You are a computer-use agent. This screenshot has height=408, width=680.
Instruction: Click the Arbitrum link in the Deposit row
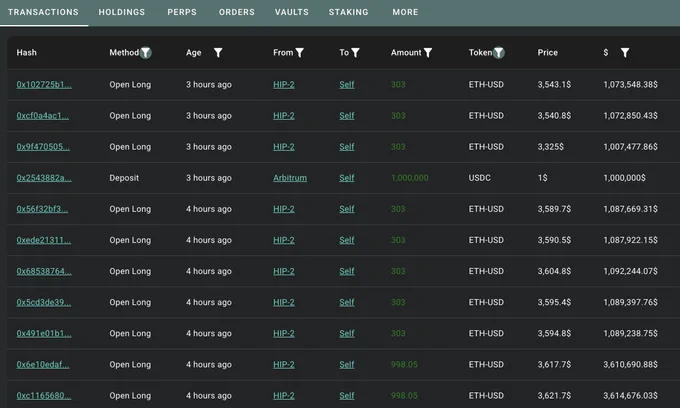point(290,178)
